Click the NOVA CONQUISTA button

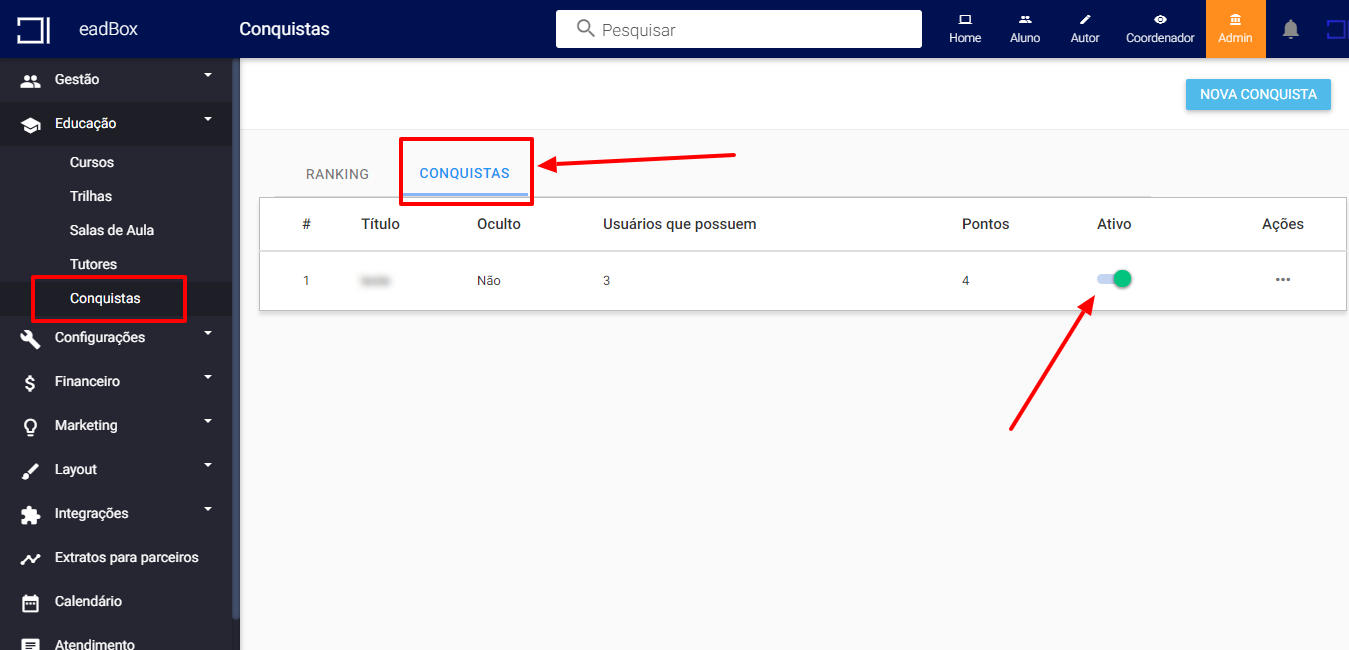point(1258,94)
